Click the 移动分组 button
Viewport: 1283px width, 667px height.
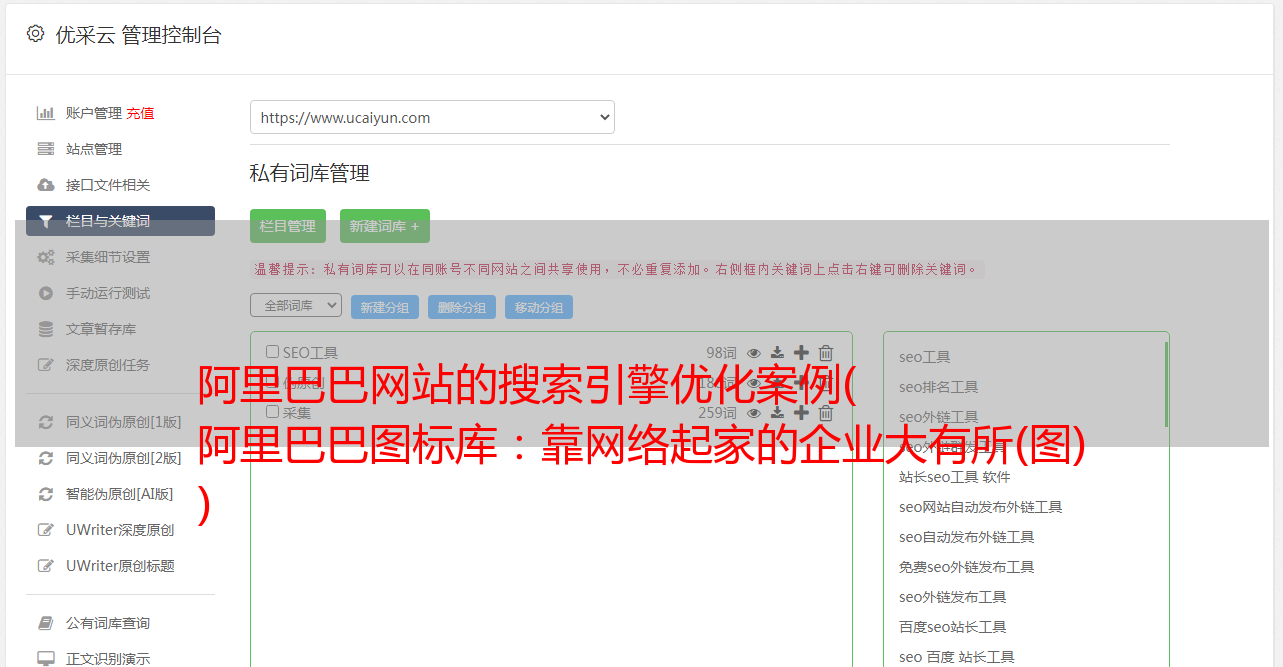click(x=539, y=307)
